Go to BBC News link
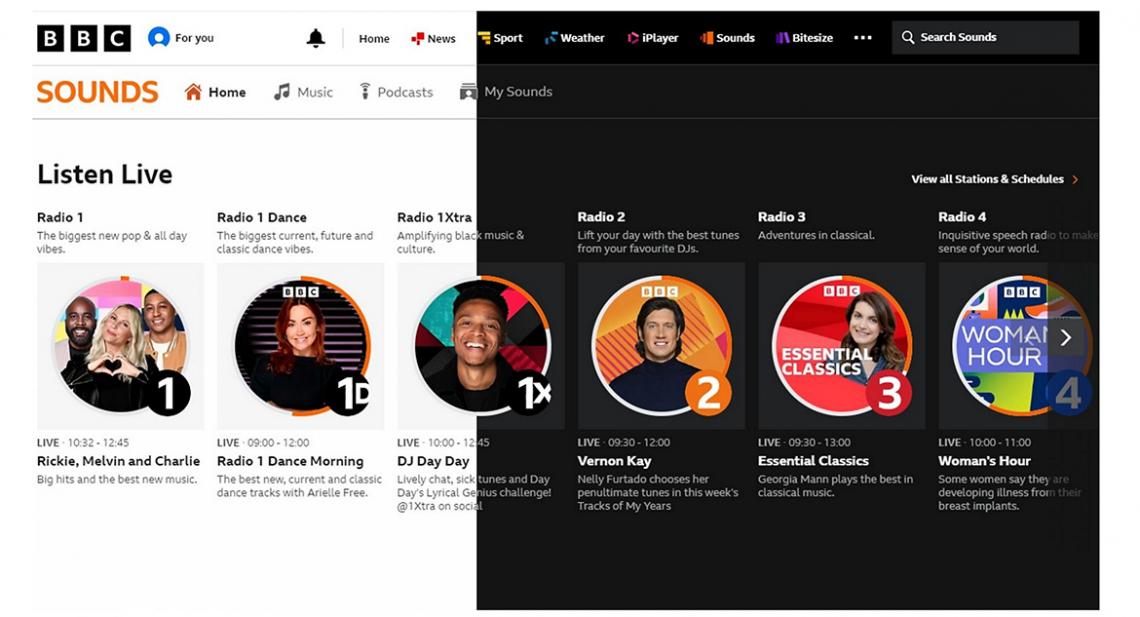This screenshot has width=1140, height=617. (433, 38)
